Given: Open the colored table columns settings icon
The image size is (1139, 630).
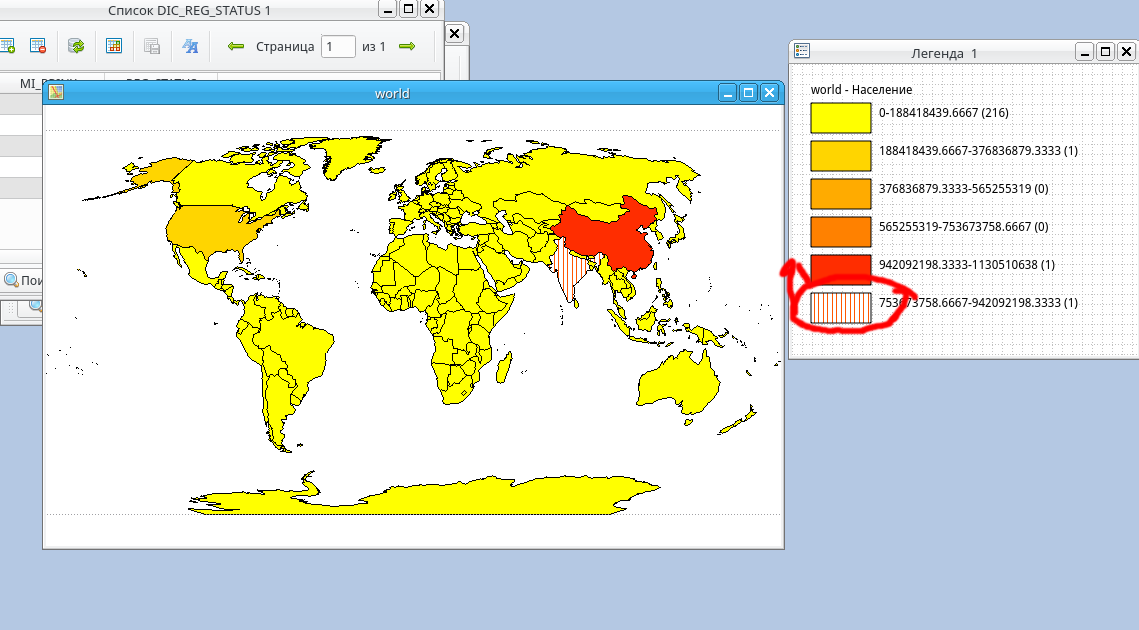Looking at the screenshot, I should click(114, 46).
